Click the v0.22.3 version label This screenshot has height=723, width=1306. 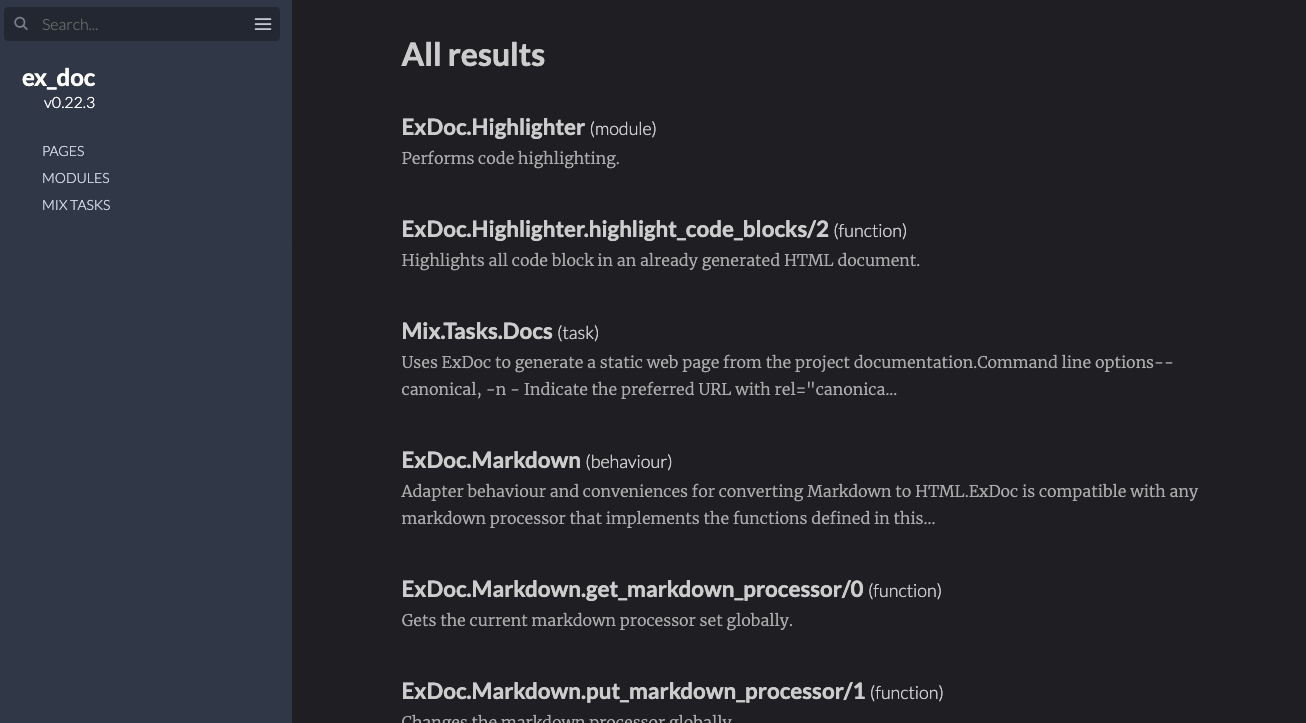click(x=69, y=103)
